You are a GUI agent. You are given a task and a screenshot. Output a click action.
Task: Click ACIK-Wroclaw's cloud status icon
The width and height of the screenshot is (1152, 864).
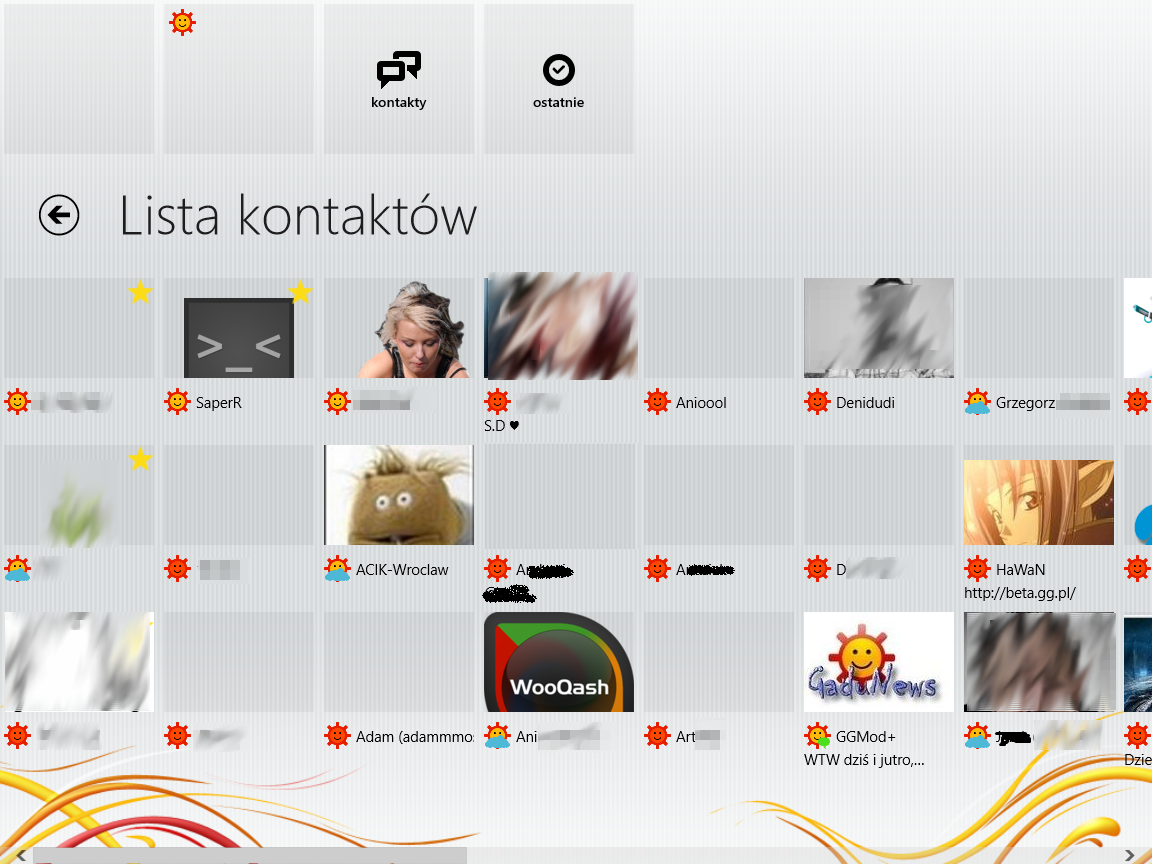coord(337,569)
